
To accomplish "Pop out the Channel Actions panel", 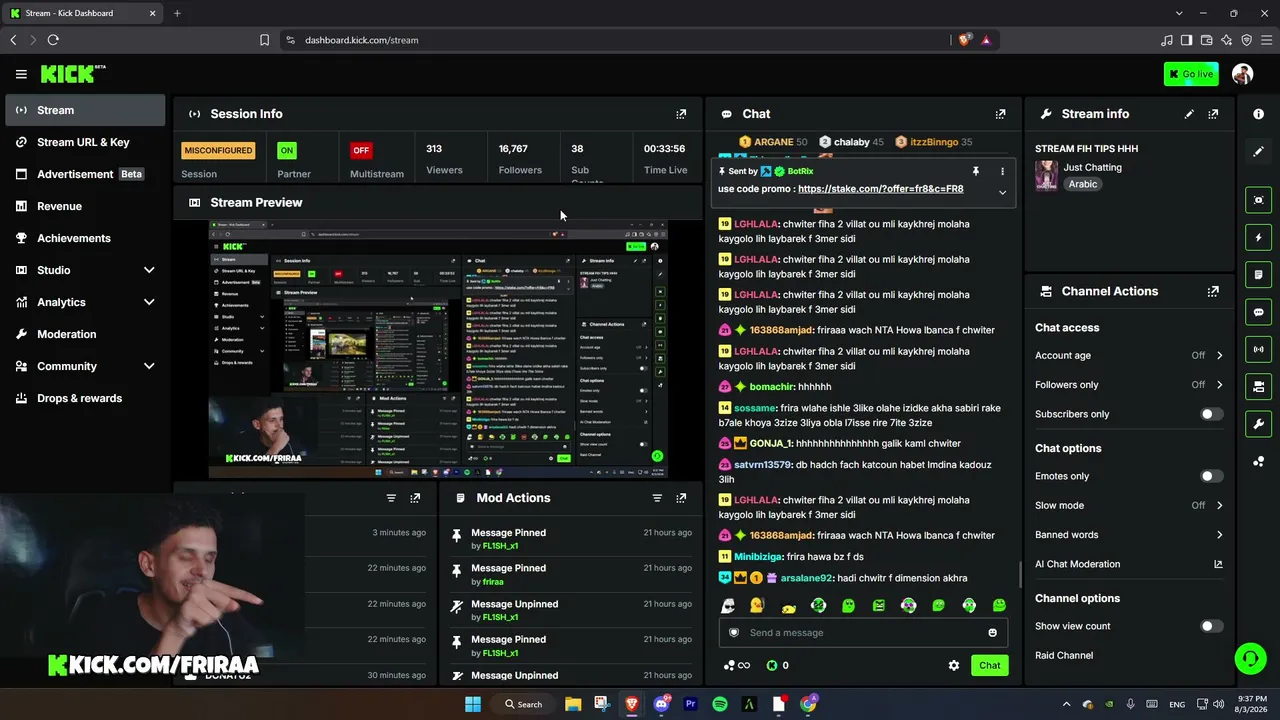I will click(1213, 291).
